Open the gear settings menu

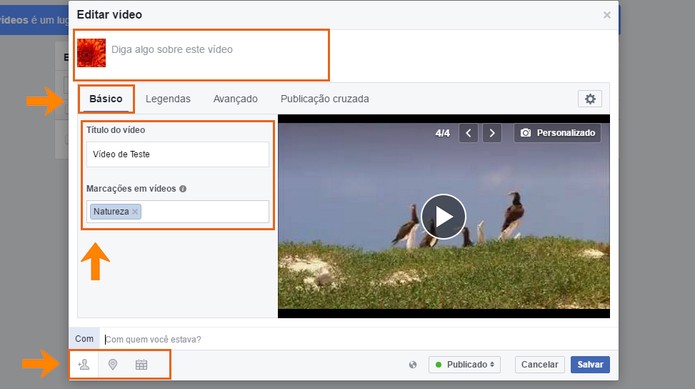tap(590, 99)
